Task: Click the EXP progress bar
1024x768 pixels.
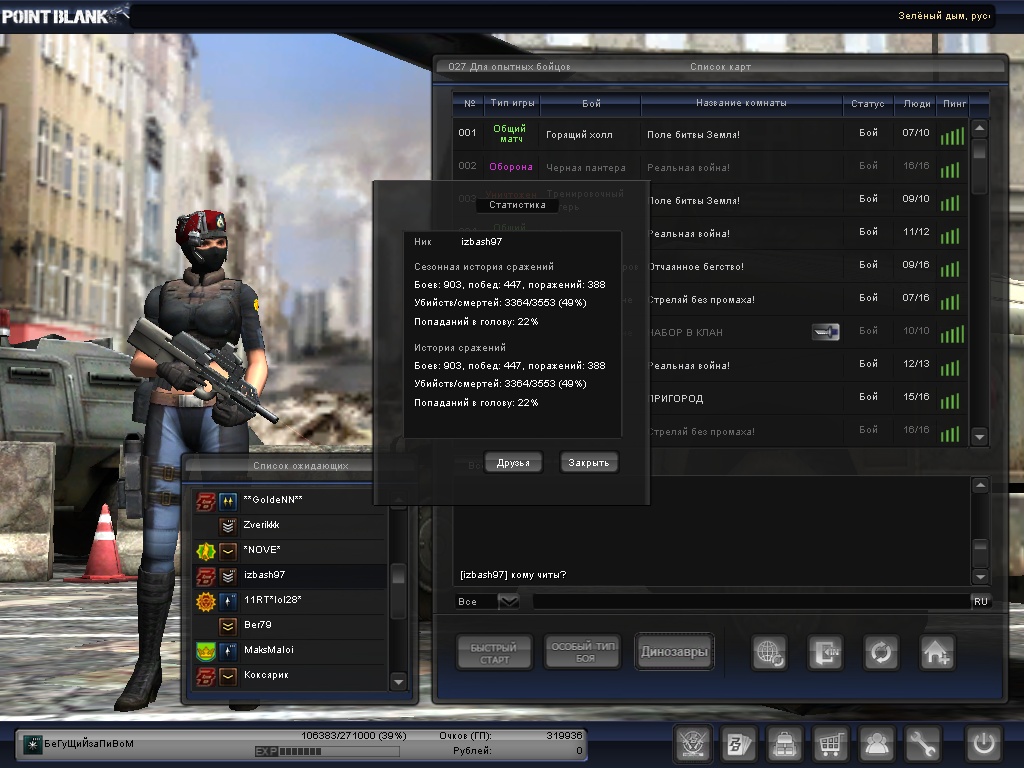Action: 327,752
